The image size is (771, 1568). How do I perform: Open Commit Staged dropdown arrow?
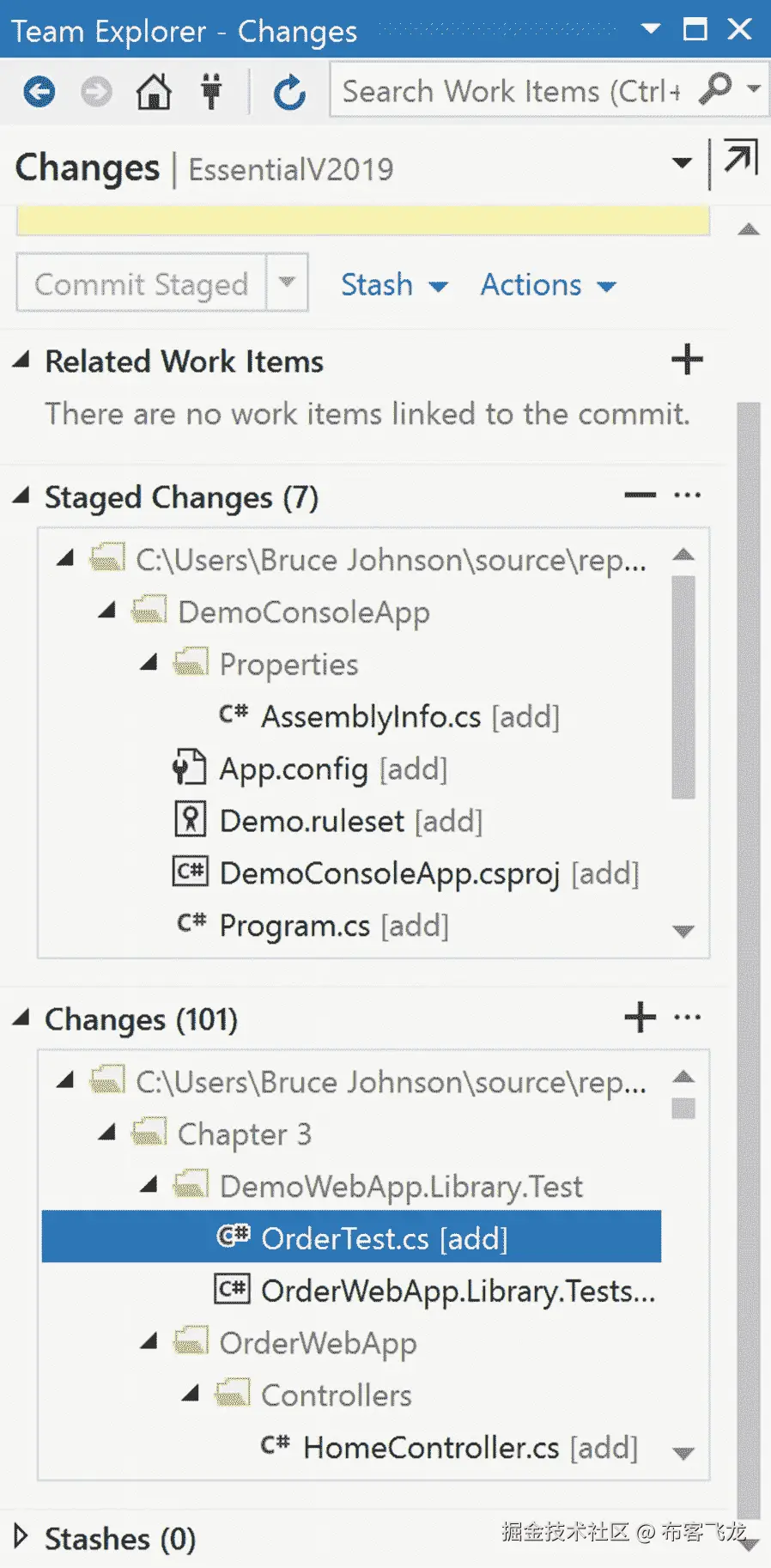288,283
